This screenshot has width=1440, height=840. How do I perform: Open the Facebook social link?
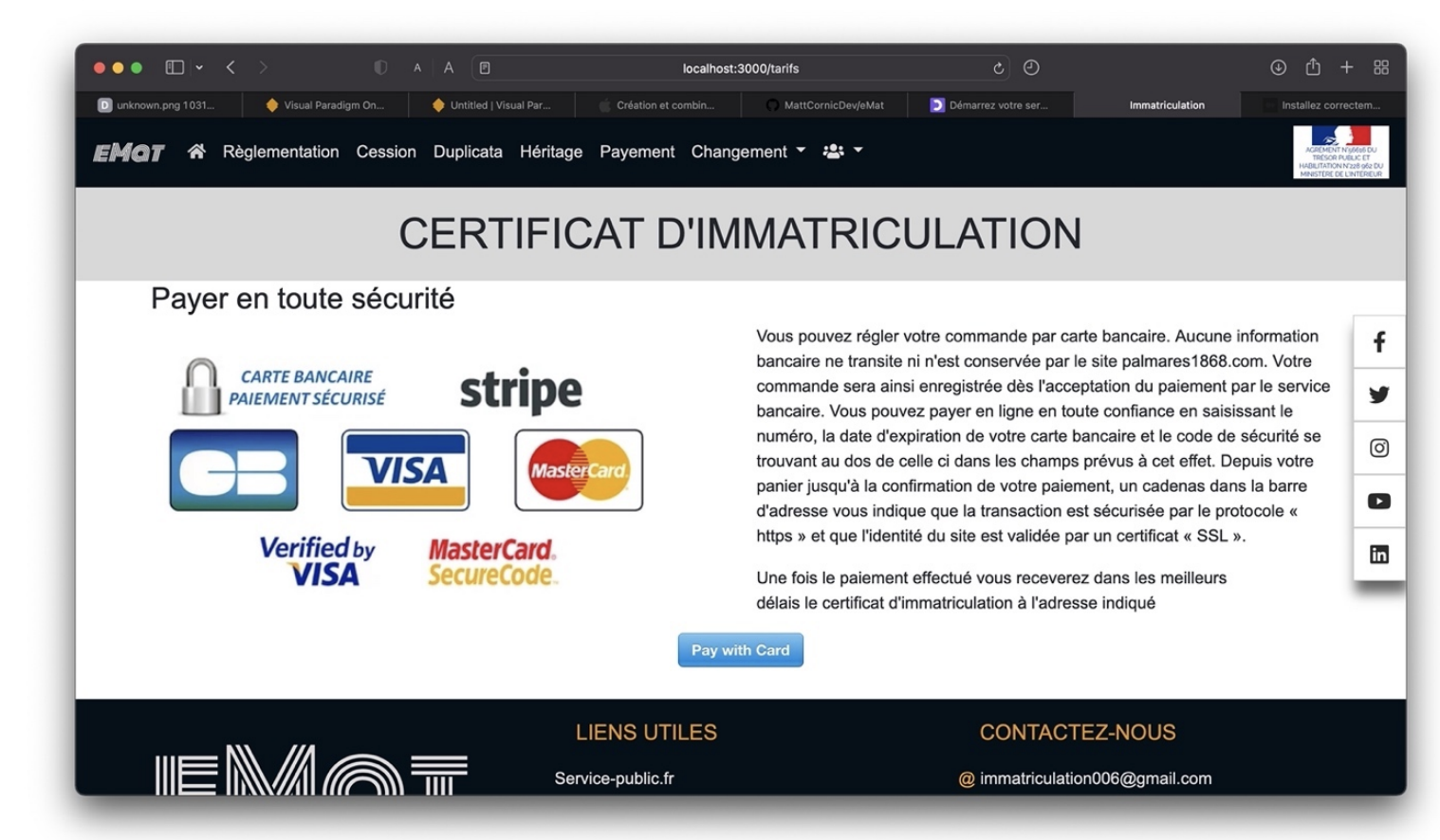[x=1379, y=342]
